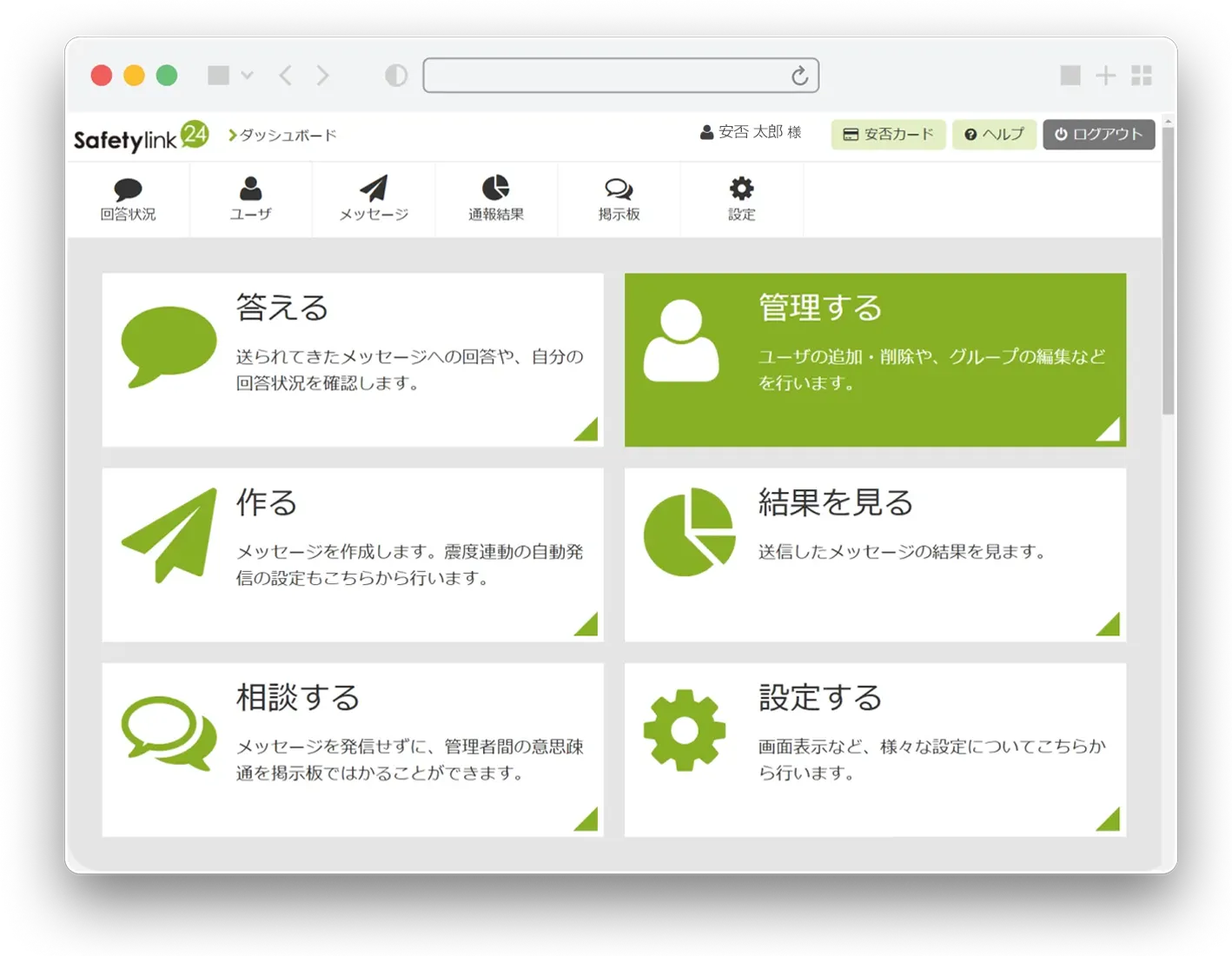Select the メッセージ paper plane icon
Viewport: 1232px width, 956px height.
pyautogui.click(x=374, y=189)
